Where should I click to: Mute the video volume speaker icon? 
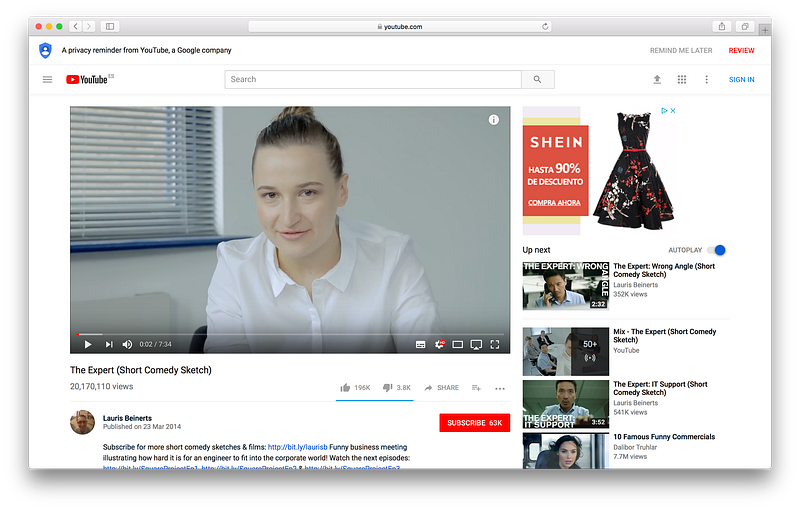click(128, 345)
